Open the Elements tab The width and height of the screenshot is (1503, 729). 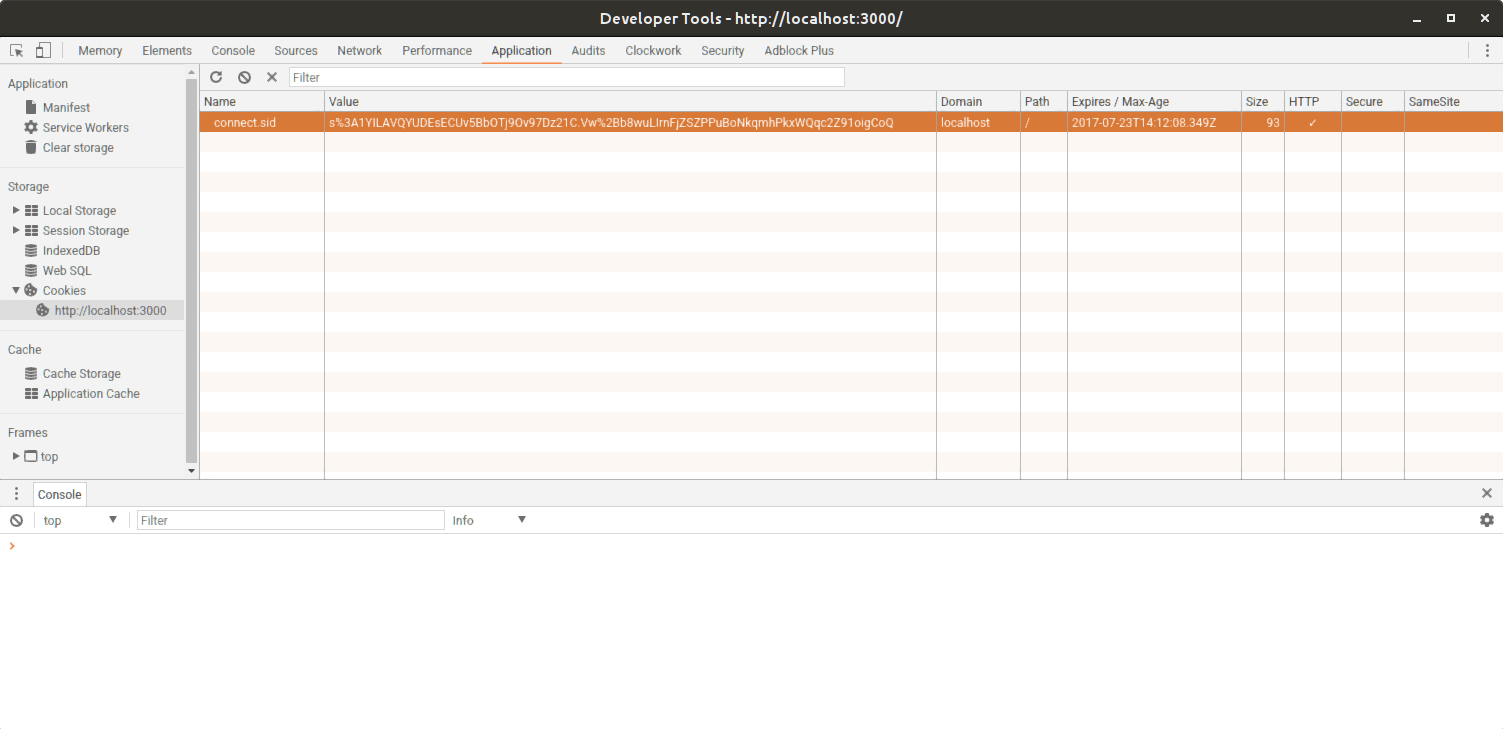tap(167, 50)
